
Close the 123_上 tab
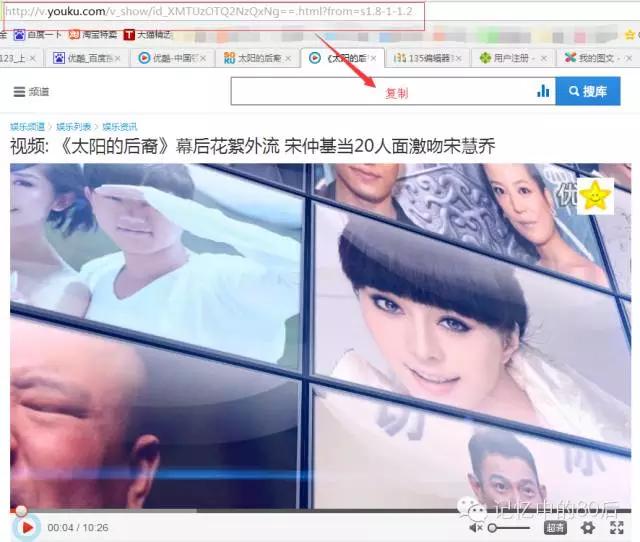[x=33, y=59]
